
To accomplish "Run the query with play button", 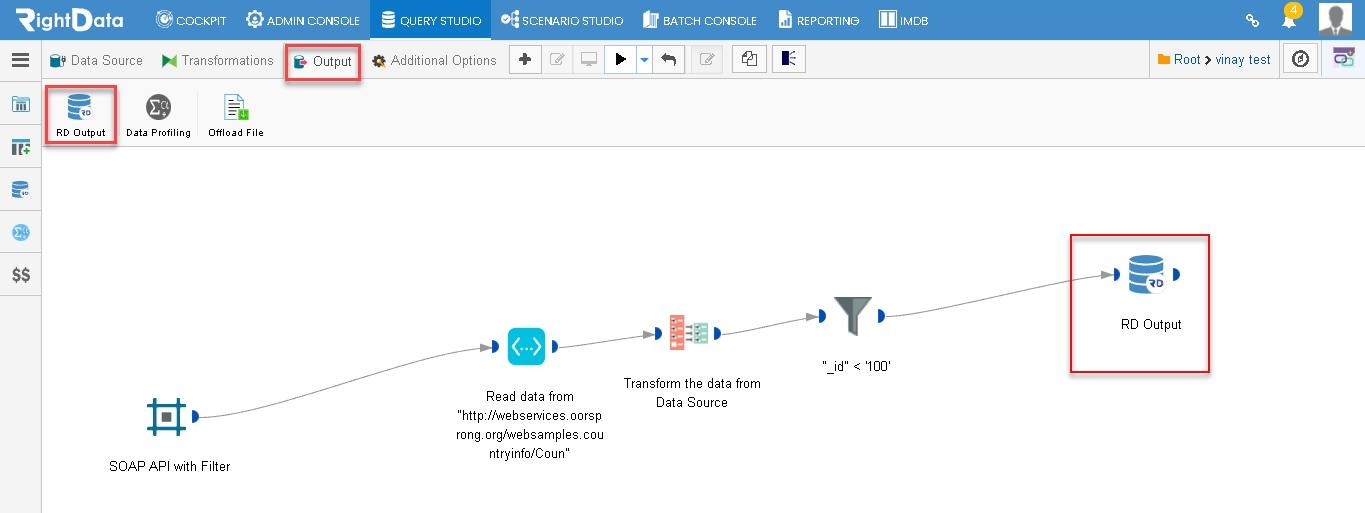I will point(621,60).
